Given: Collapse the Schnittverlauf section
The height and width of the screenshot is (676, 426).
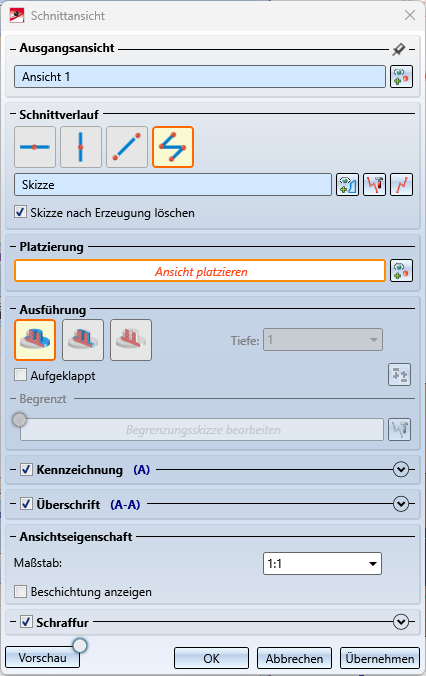Looking at the screenshot, I should (13, 114).
